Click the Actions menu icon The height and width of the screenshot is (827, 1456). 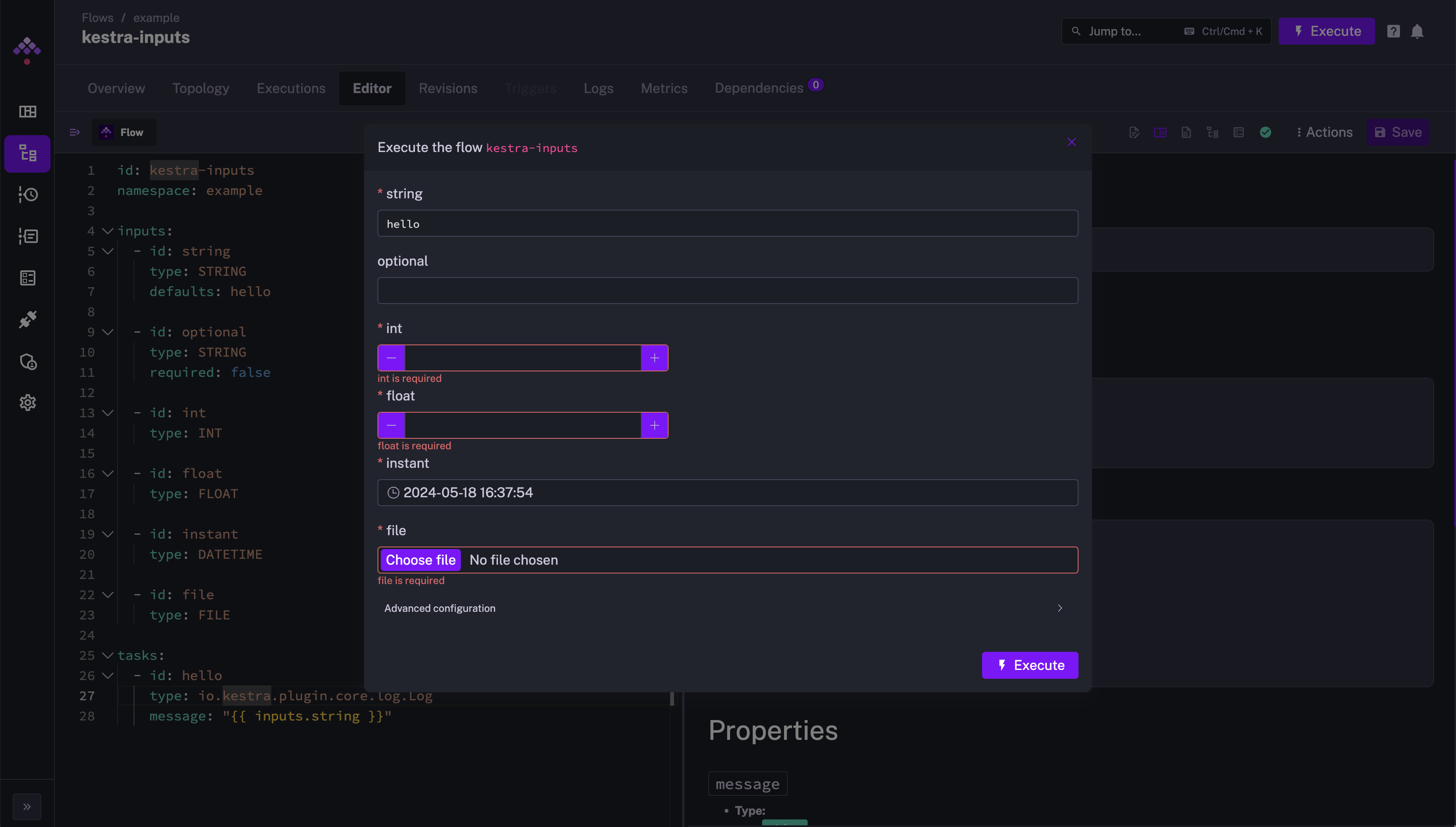coord(1299,131)
